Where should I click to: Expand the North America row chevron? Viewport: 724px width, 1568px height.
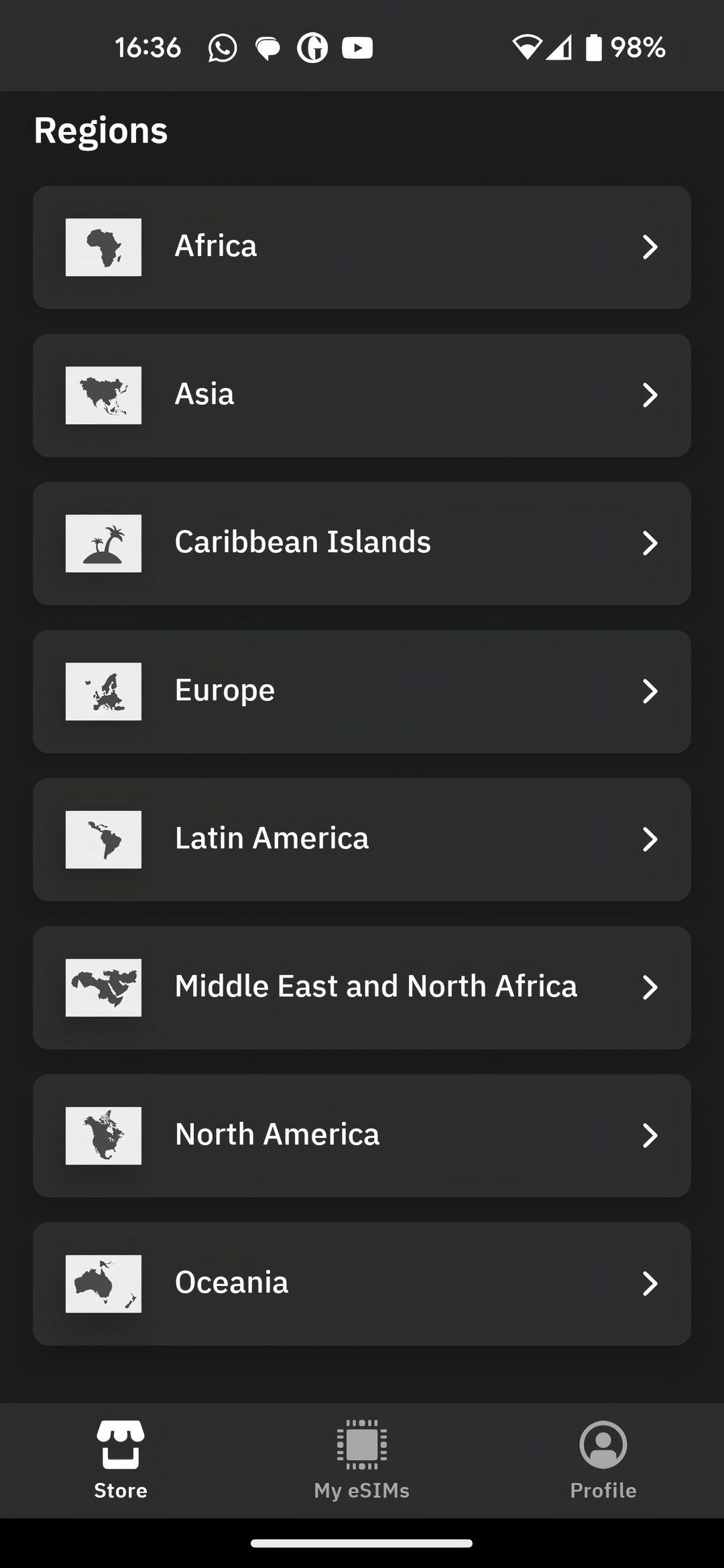click(650, 1136)
